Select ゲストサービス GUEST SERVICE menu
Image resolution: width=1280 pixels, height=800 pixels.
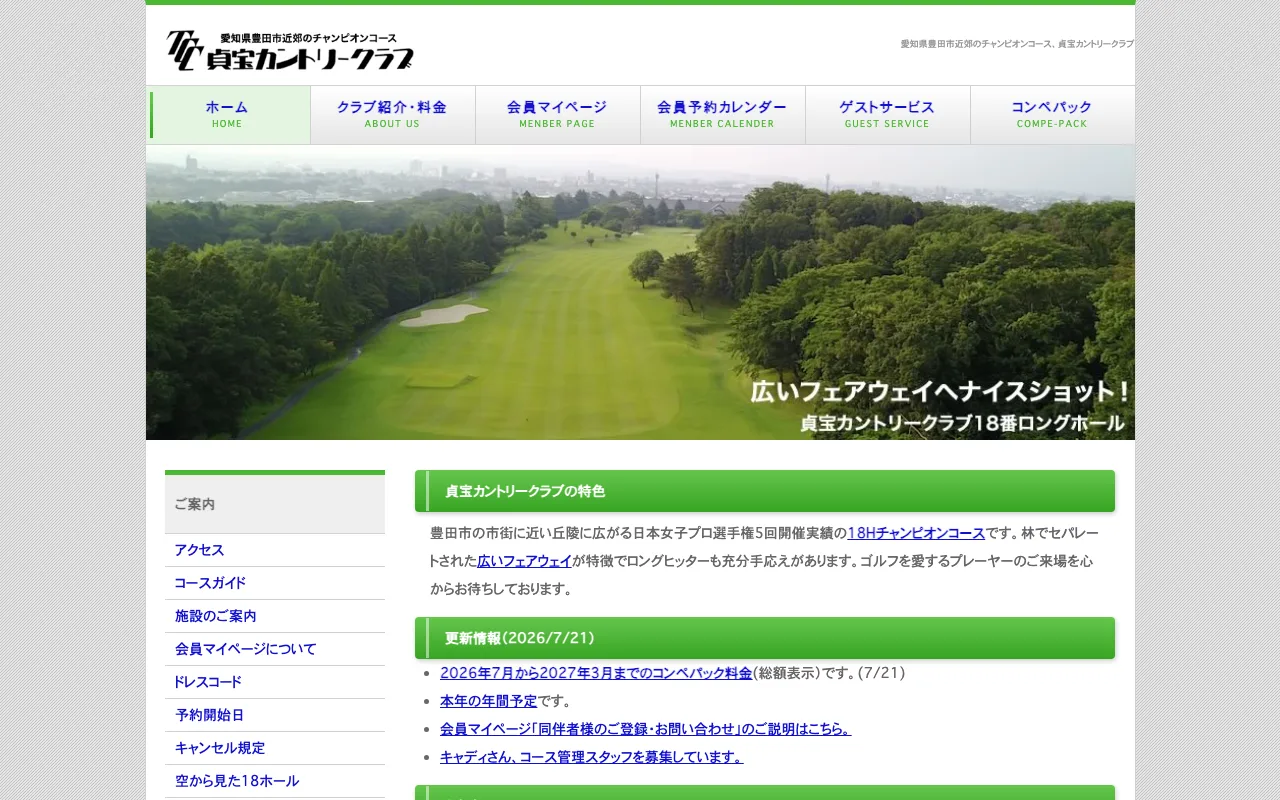(887, 115)
